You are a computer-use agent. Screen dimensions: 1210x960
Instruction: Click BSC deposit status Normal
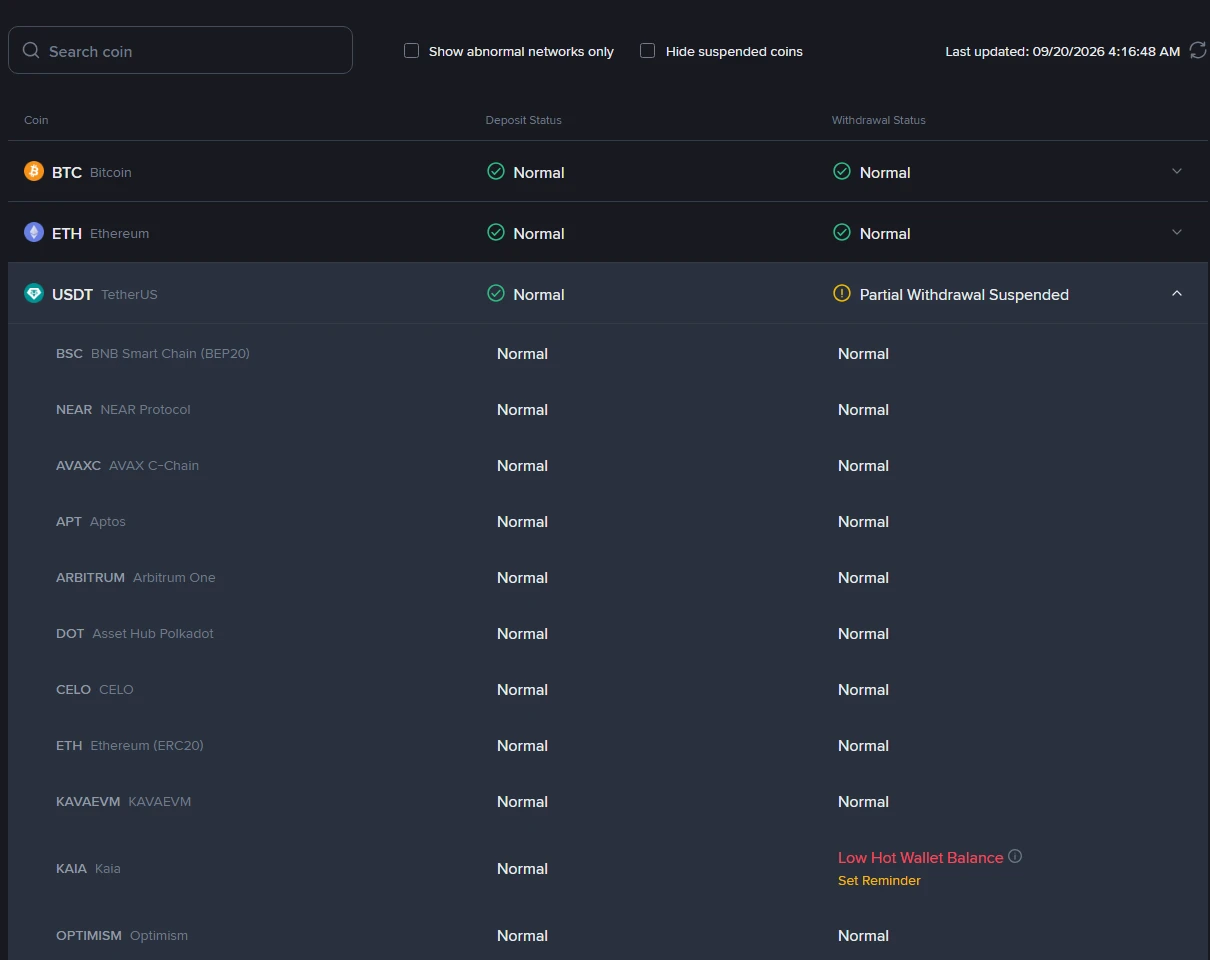coord(522,353)
